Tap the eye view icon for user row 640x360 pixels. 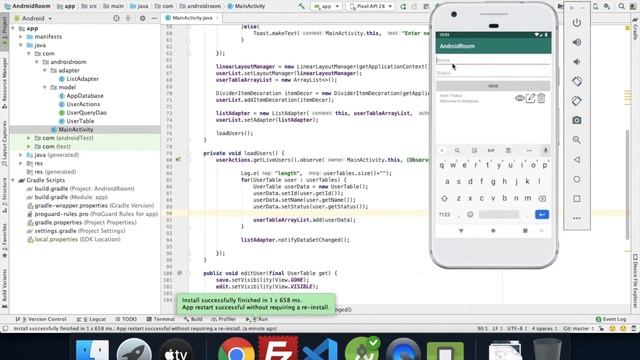[x=519, y=98]
